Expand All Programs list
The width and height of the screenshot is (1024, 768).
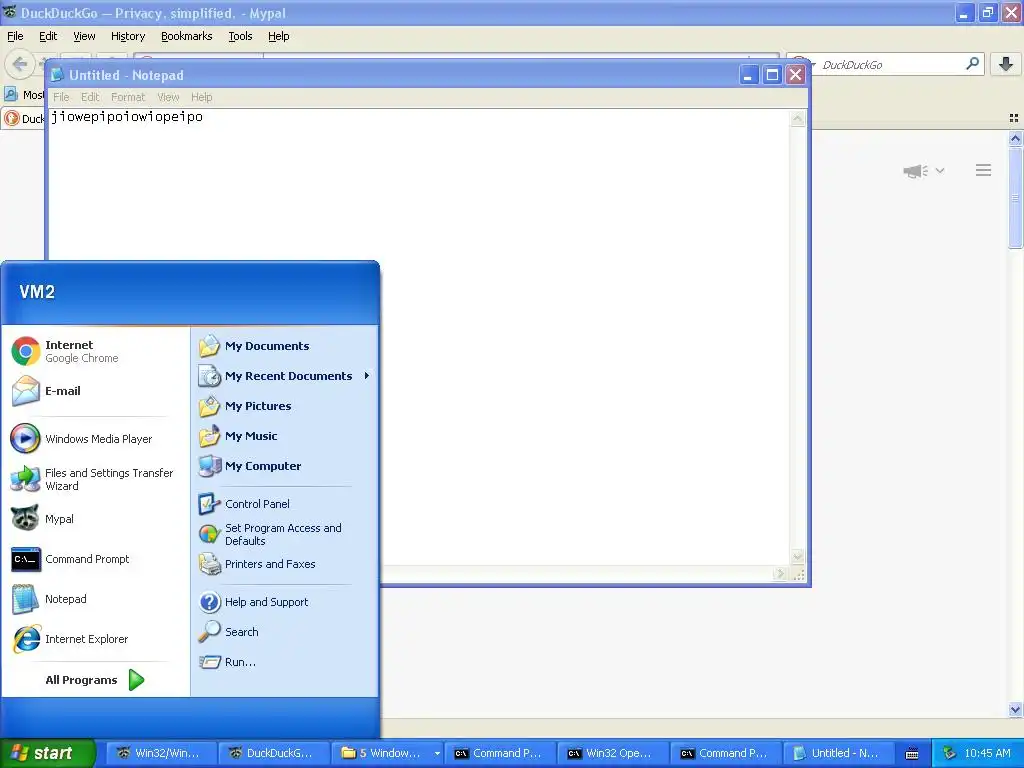tap(95, 680)
